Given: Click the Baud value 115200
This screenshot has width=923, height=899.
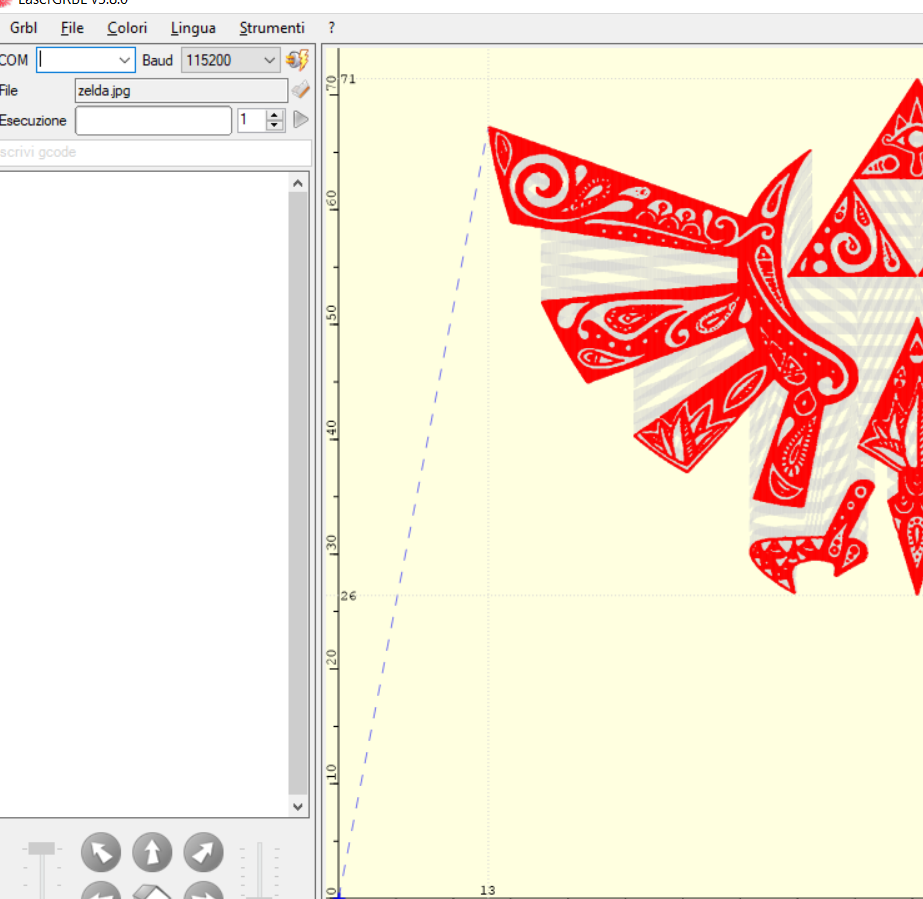Looking at the screenshot, I should [x=209, y=60].
